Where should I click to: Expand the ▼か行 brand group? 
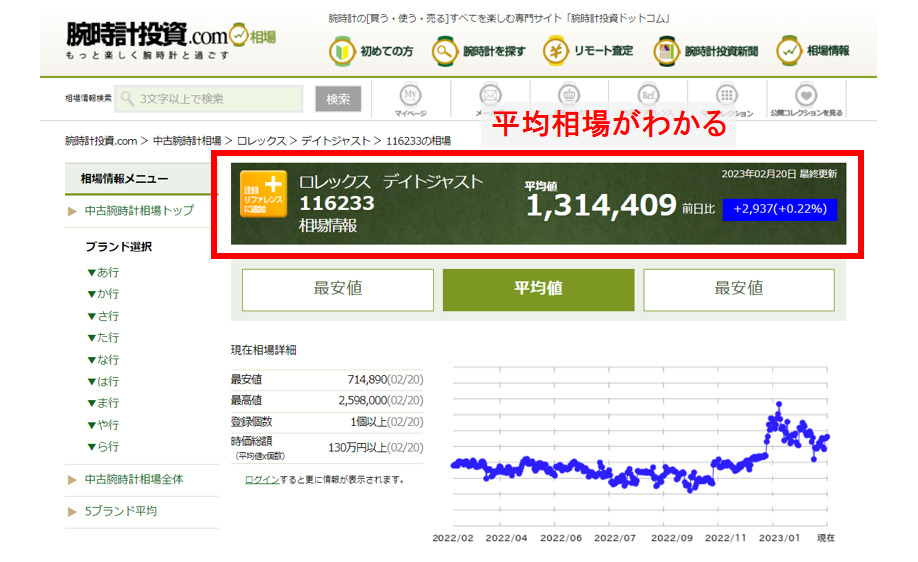[103, 294]
